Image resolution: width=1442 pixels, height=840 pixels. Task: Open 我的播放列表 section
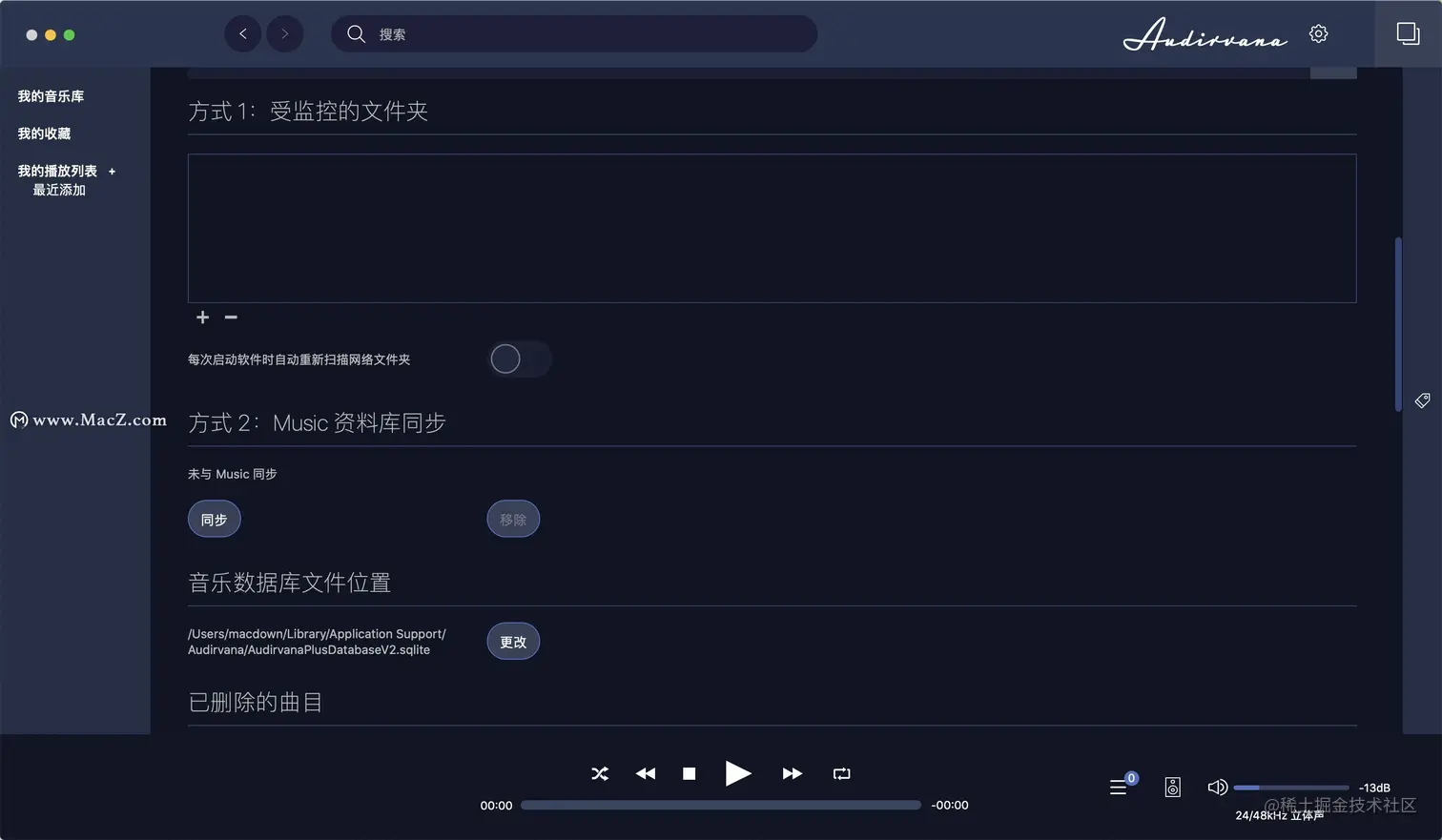click(57, 171)
